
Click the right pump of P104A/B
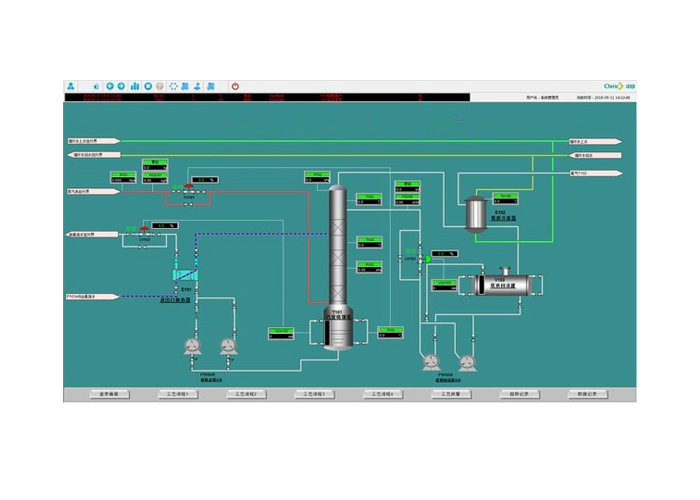tap(228, 346)
